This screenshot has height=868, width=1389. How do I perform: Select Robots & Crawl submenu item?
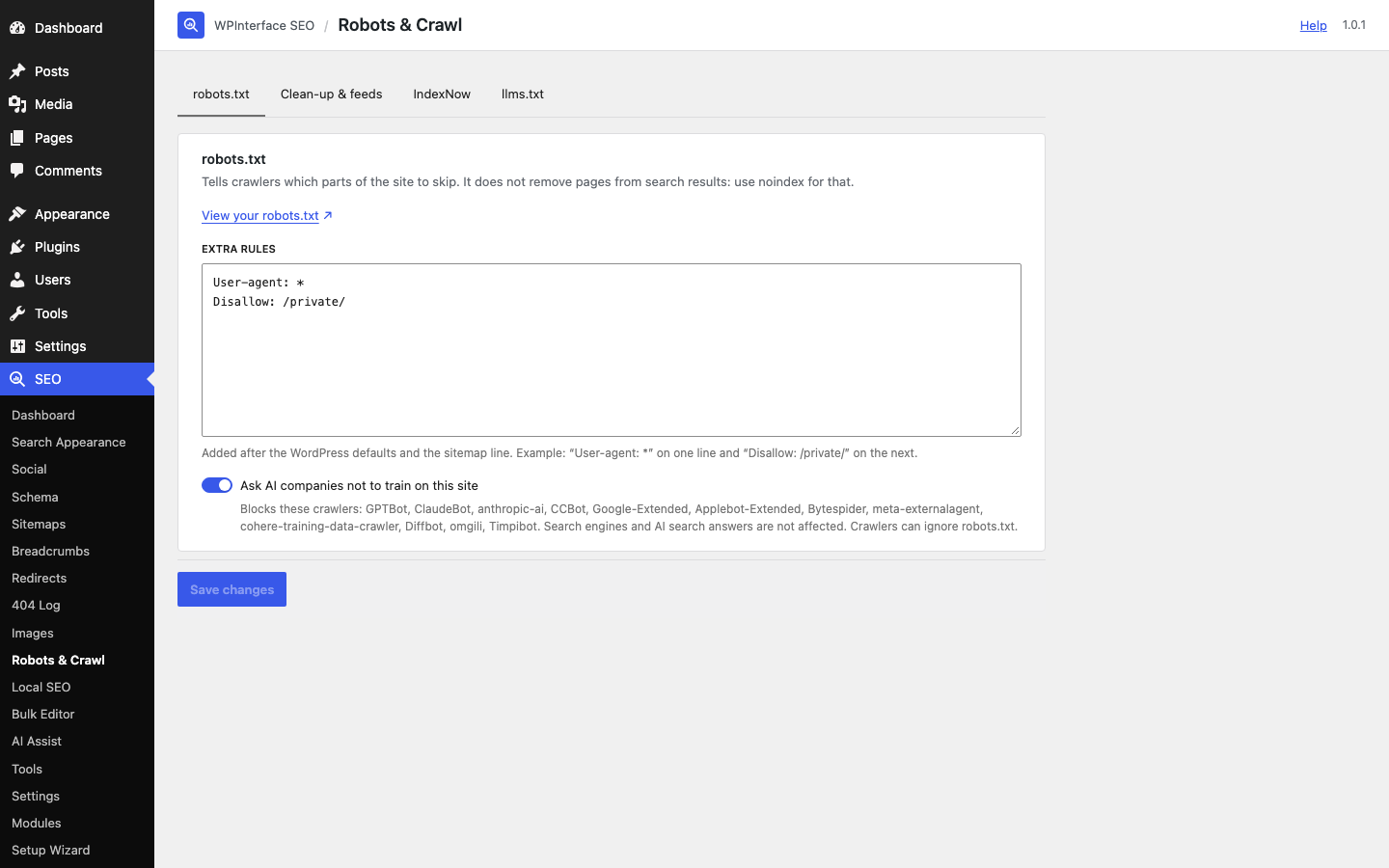tap(58, 660)
